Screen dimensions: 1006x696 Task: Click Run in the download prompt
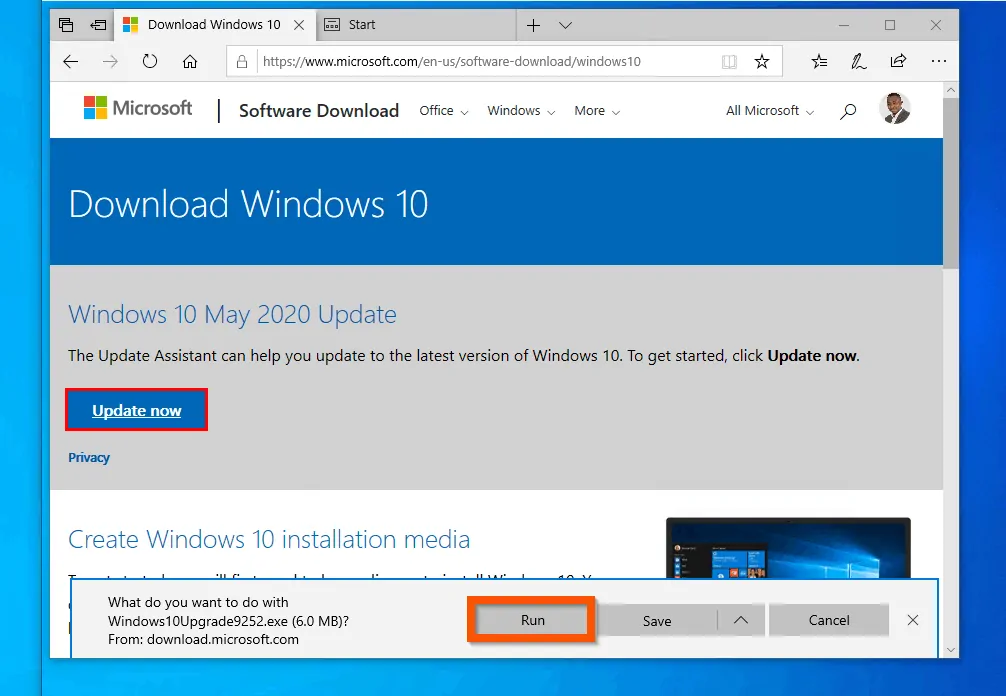click(x=533, y=620)
